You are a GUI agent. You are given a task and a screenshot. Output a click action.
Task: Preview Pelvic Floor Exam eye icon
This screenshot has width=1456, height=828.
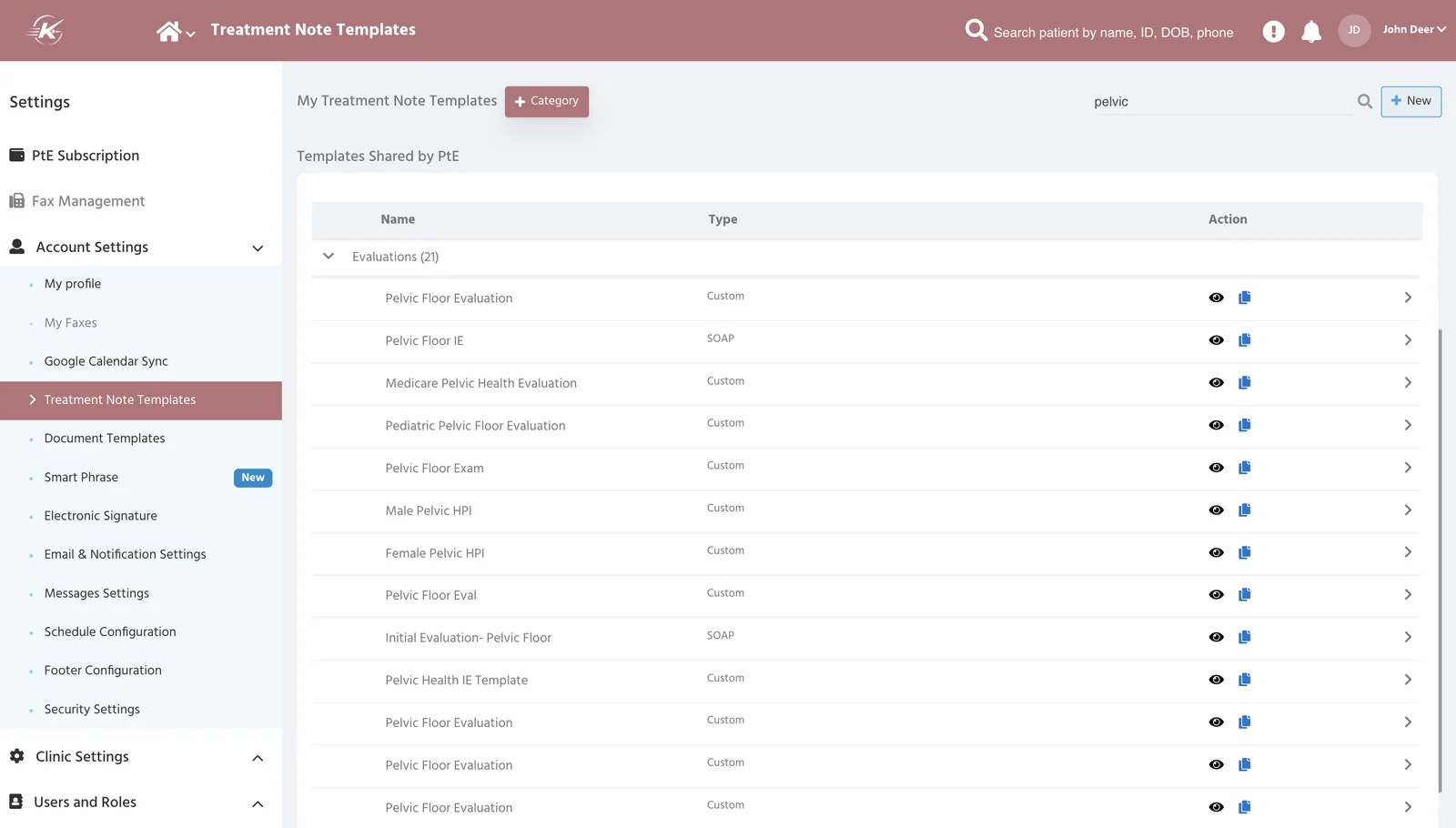(1216, 468)
